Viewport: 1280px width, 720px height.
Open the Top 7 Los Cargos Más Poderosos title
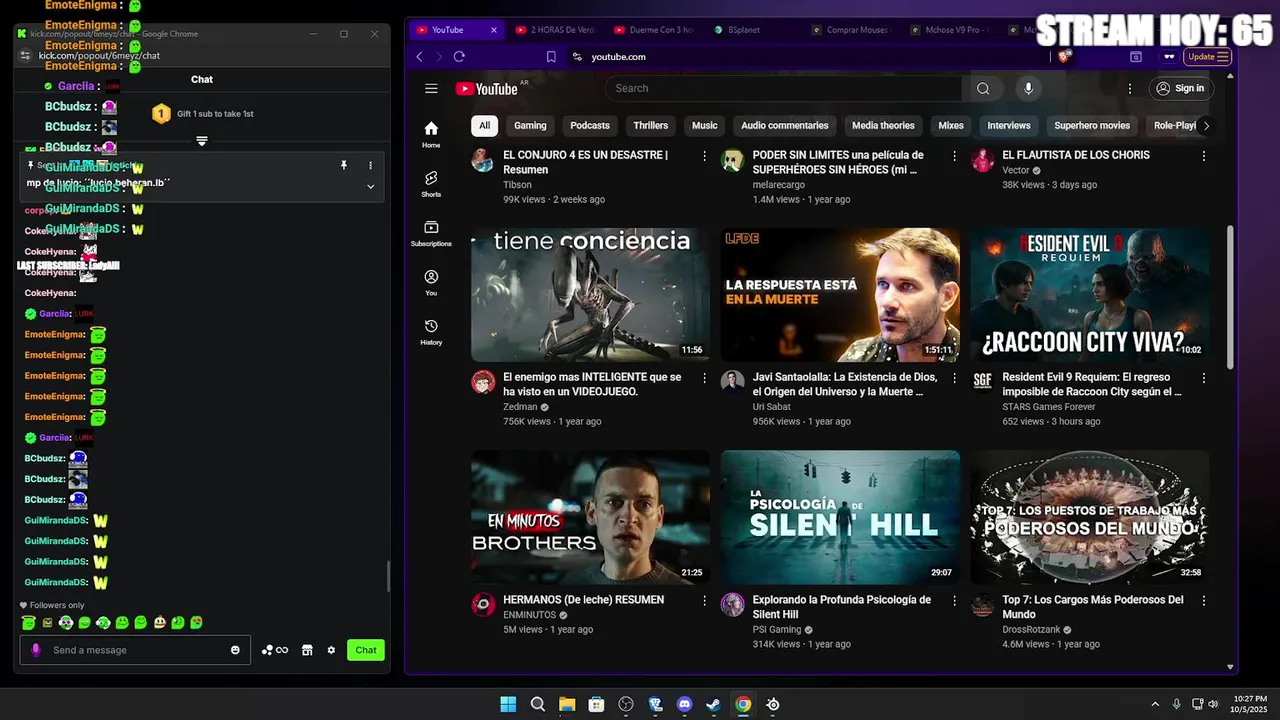[x=1092, y=607]
